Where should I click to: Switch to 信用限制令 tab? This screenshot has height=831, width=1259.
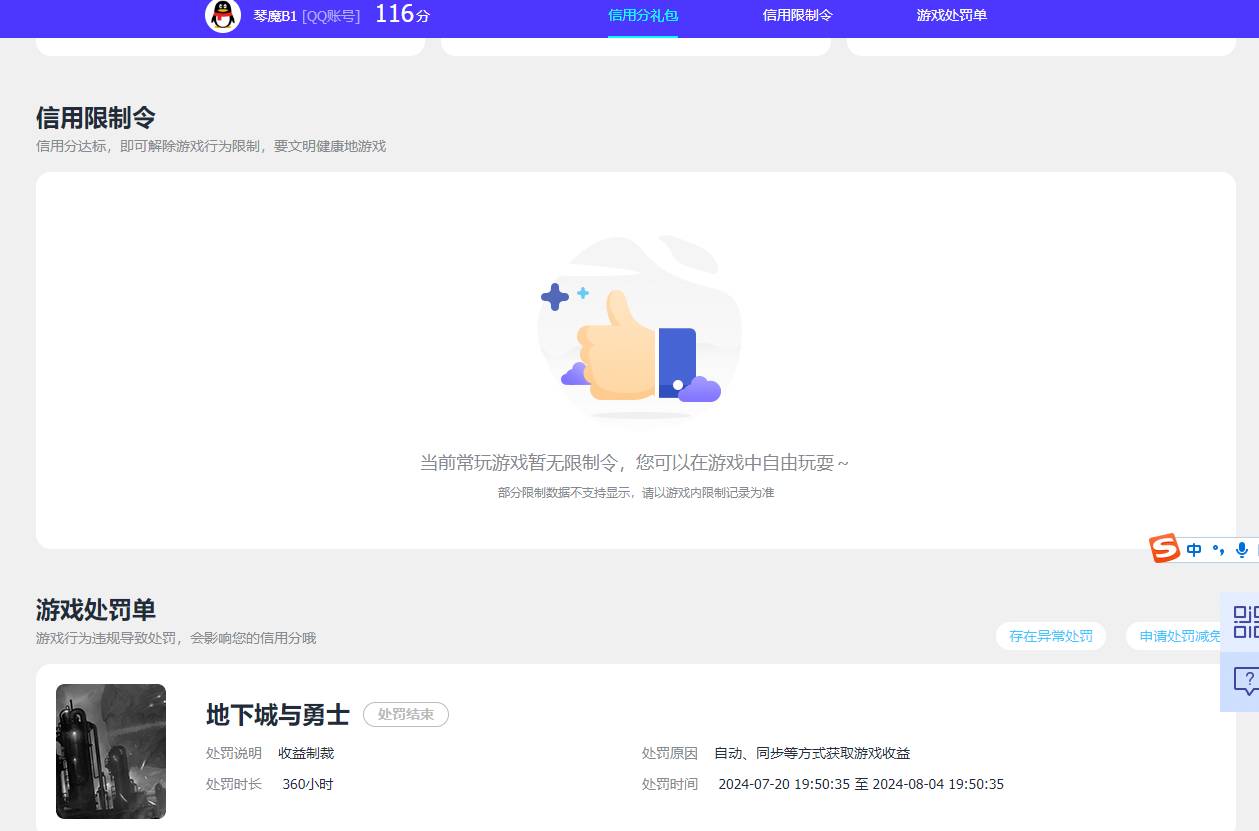coord(795,17)
